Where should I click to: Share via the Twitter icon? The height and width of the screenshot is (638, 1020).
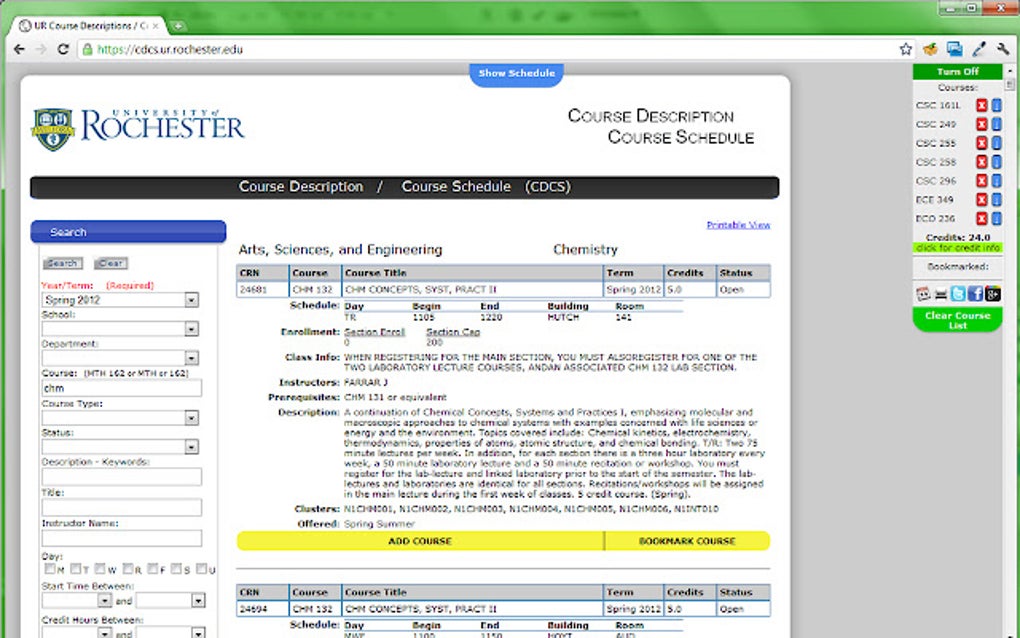coord(958,294)
